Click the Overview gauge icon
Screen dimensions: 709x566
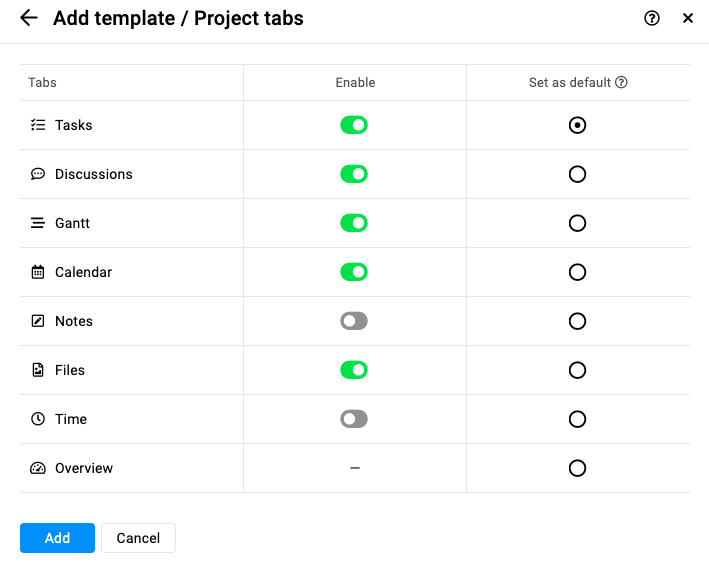[38, 468]
